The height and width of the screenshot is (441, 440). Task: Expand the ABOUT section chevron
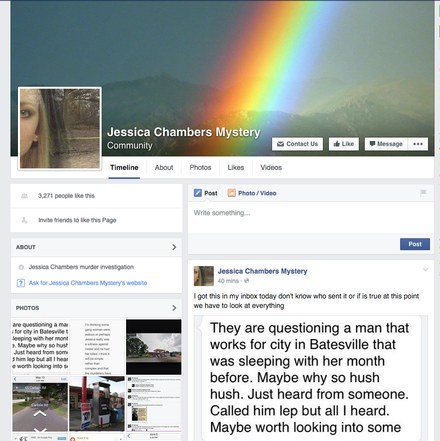click(x=174, y=247)
